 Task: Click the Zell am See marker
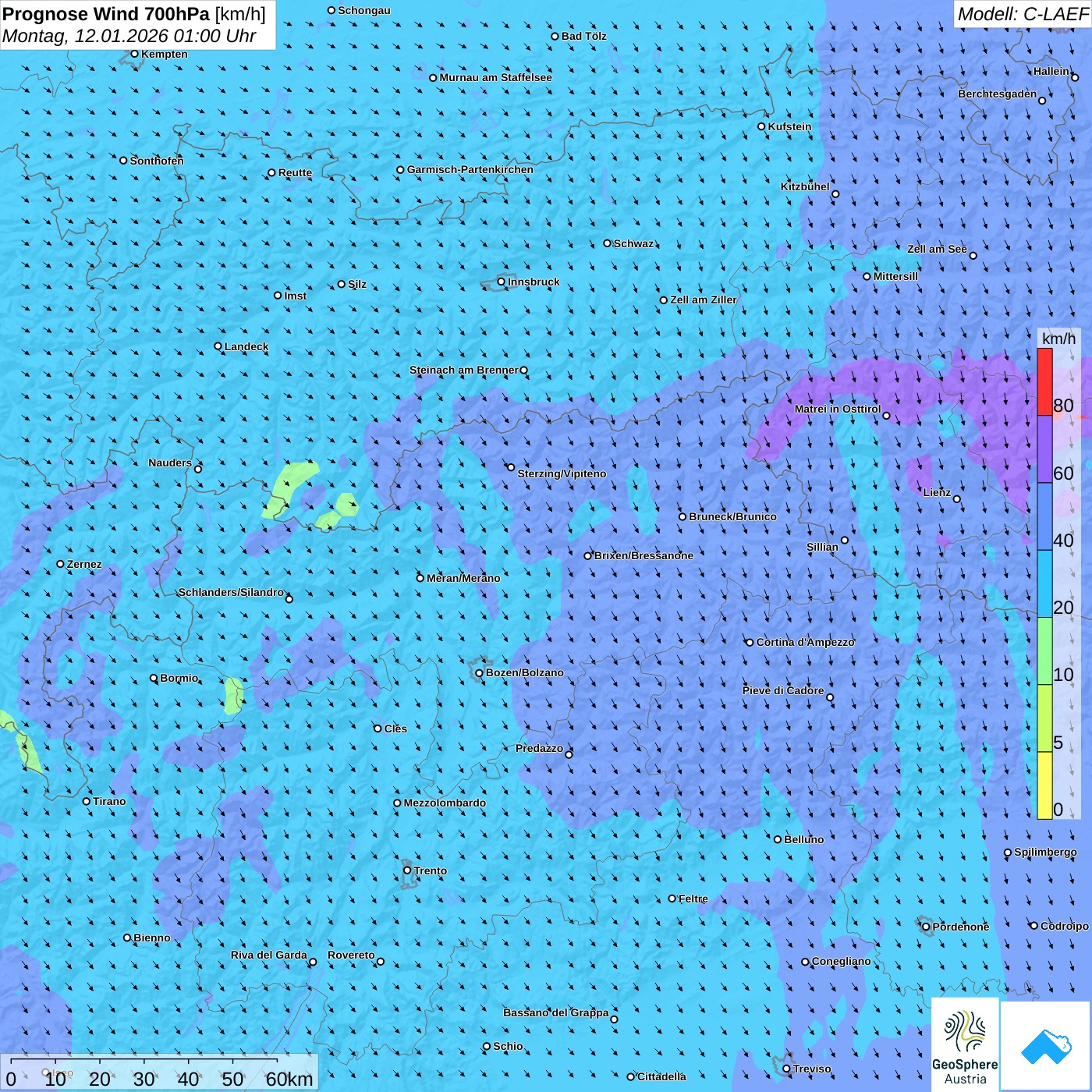click(x=973, y=255)
